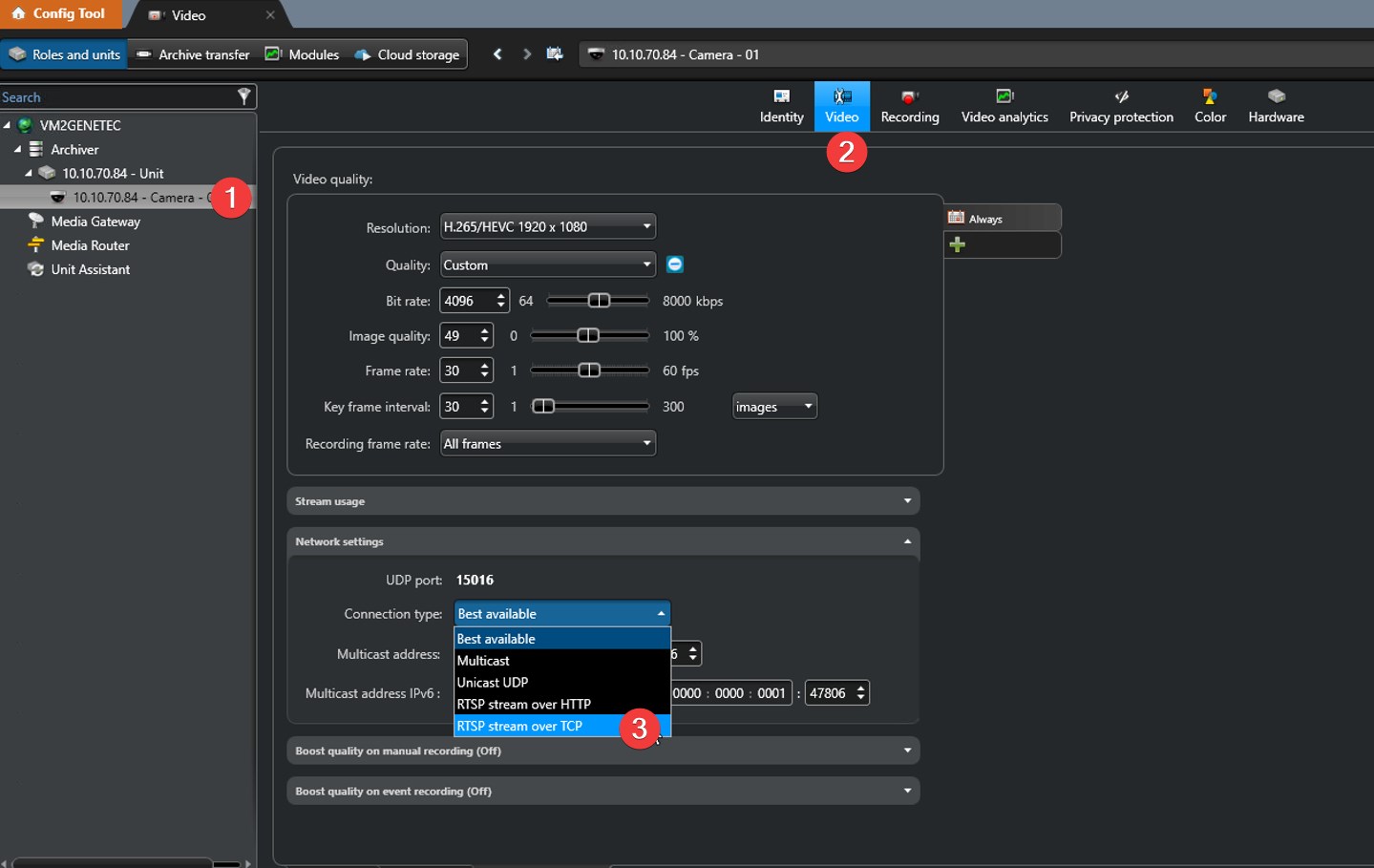Select 10.10.70.84 - Camera tree entry
The height and width of the screenshot is (868, 1374).
[127, 197]
